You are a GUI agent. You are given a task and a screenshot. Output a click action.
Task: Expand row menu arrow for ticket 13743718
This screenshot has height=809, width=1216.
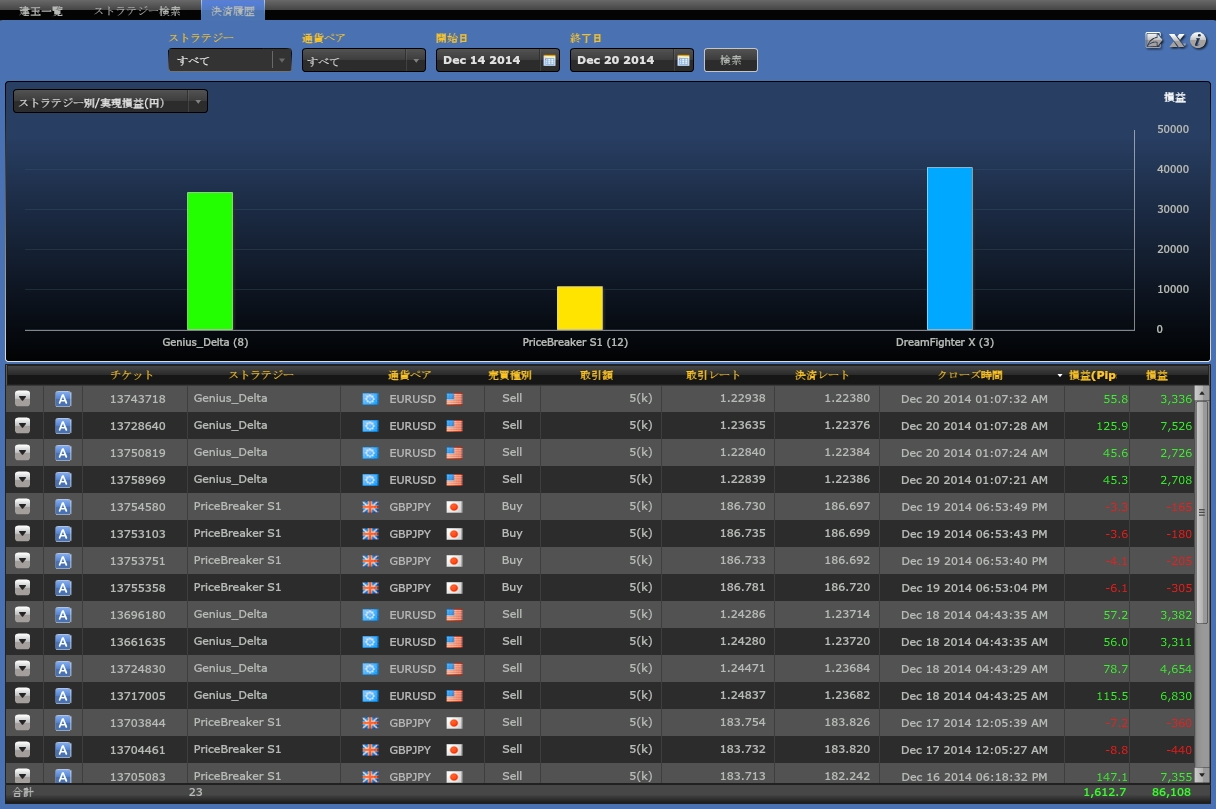click(x=22, y=399)
